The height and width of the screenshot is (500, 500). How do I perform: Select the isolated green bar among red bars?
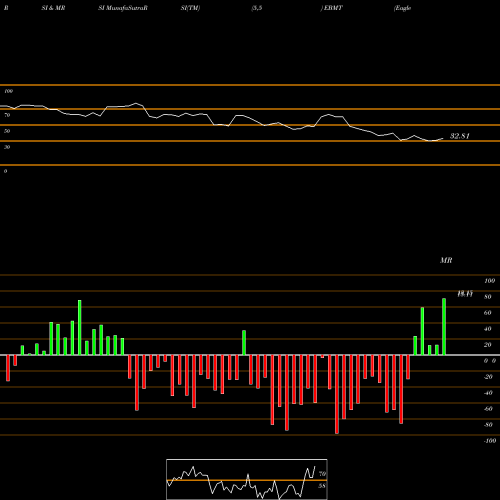pos(244,343)
